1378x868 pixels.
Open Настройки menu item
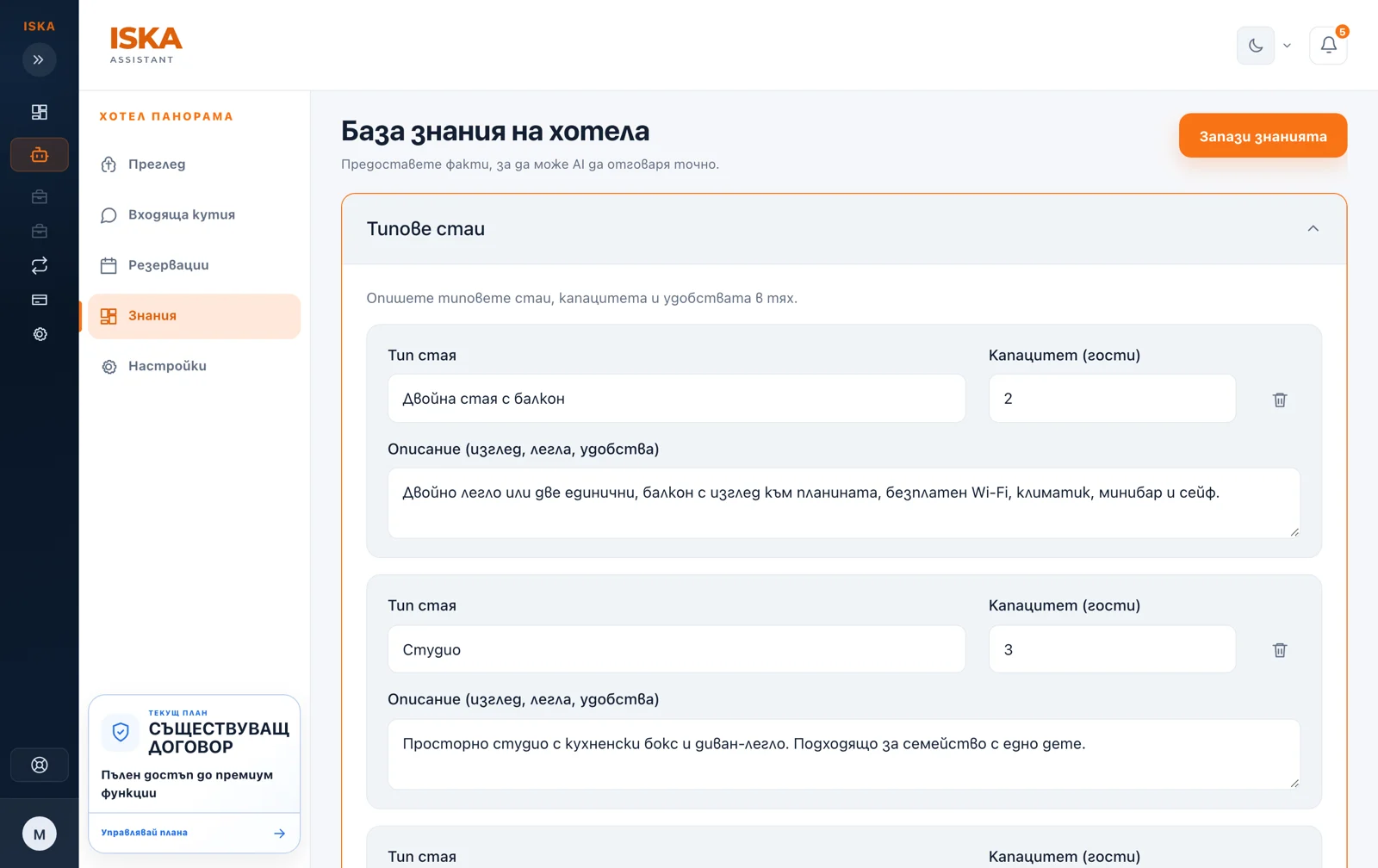pos(194,366)
